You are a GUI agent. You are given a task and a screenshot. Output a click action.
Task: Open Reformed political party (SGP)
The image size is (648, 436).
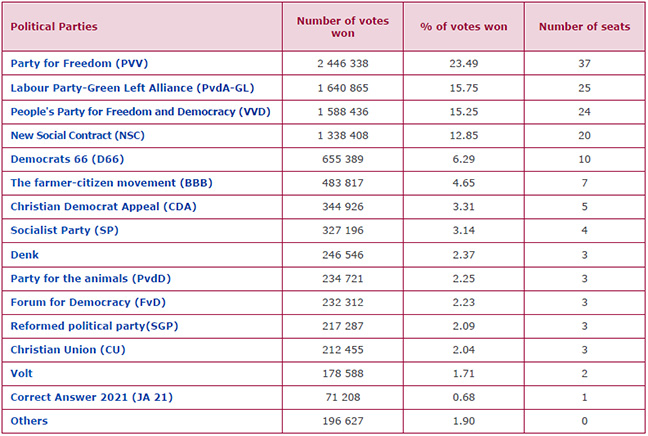click(x=93, y=326)
